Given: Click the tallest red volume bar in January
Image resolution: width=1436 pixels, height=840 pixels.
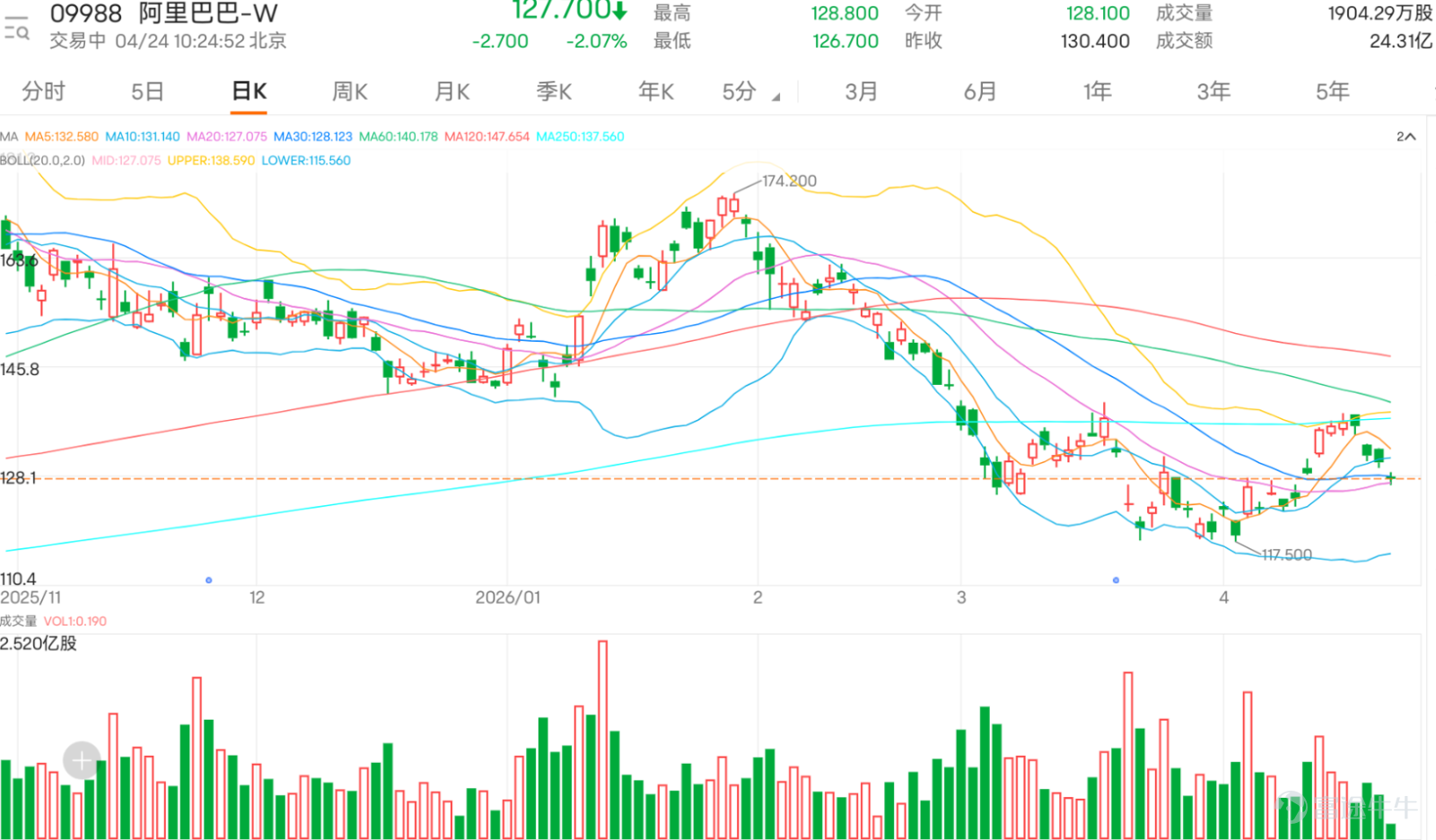Looking at the screenshot, I should [602, 739].
